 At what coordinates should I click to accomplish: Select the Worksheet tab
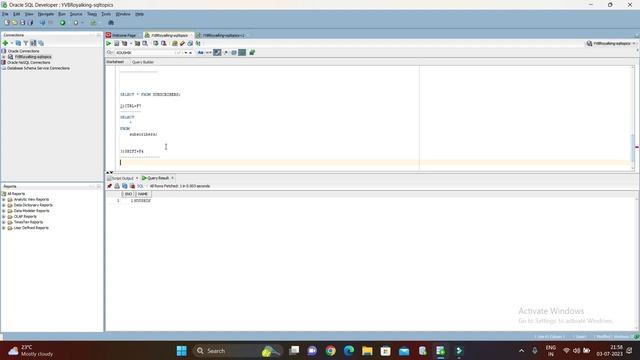(x=115, y=62)
